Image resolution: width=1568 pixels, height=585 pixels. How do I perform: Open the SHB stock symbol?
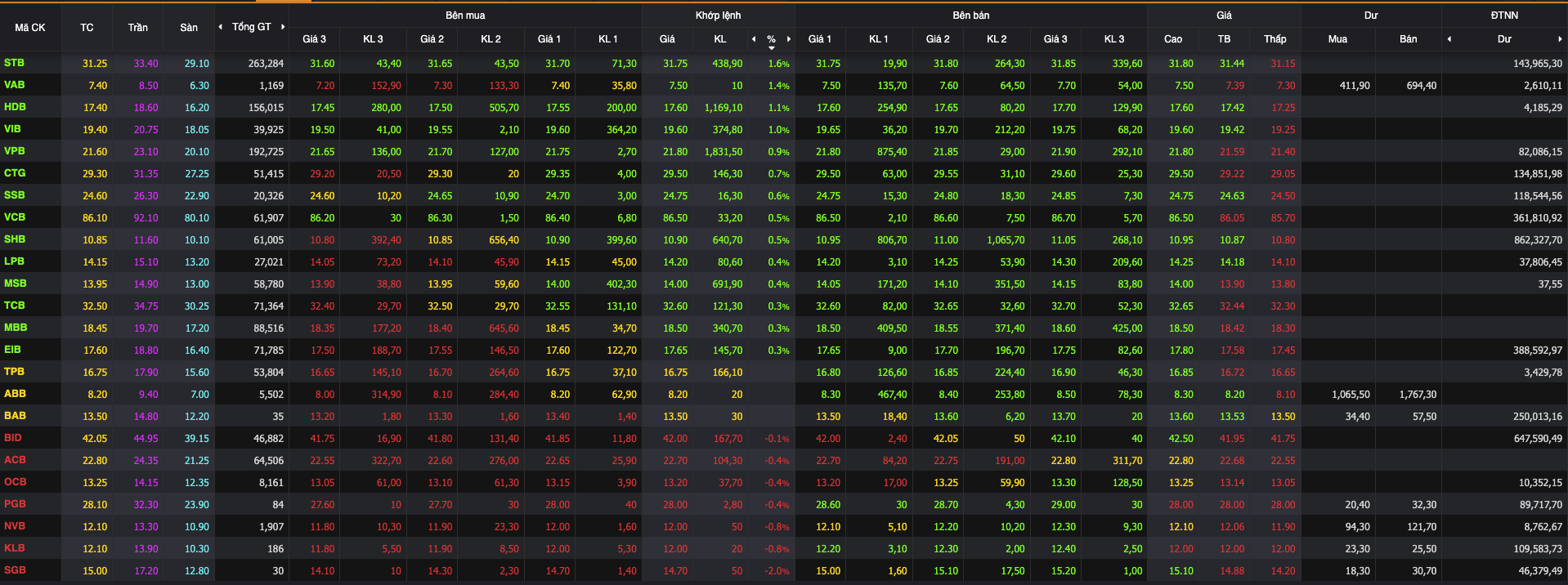click(x=14, y=239)
